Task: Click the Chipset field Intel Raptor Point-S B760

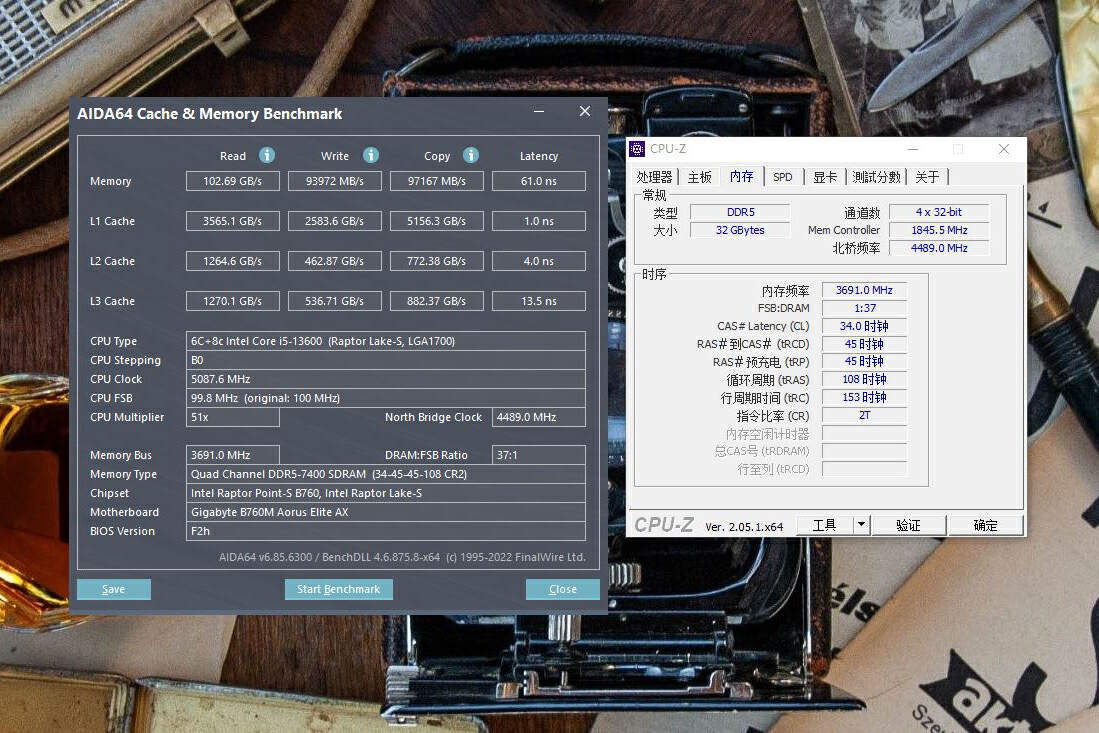Action: 385,493
